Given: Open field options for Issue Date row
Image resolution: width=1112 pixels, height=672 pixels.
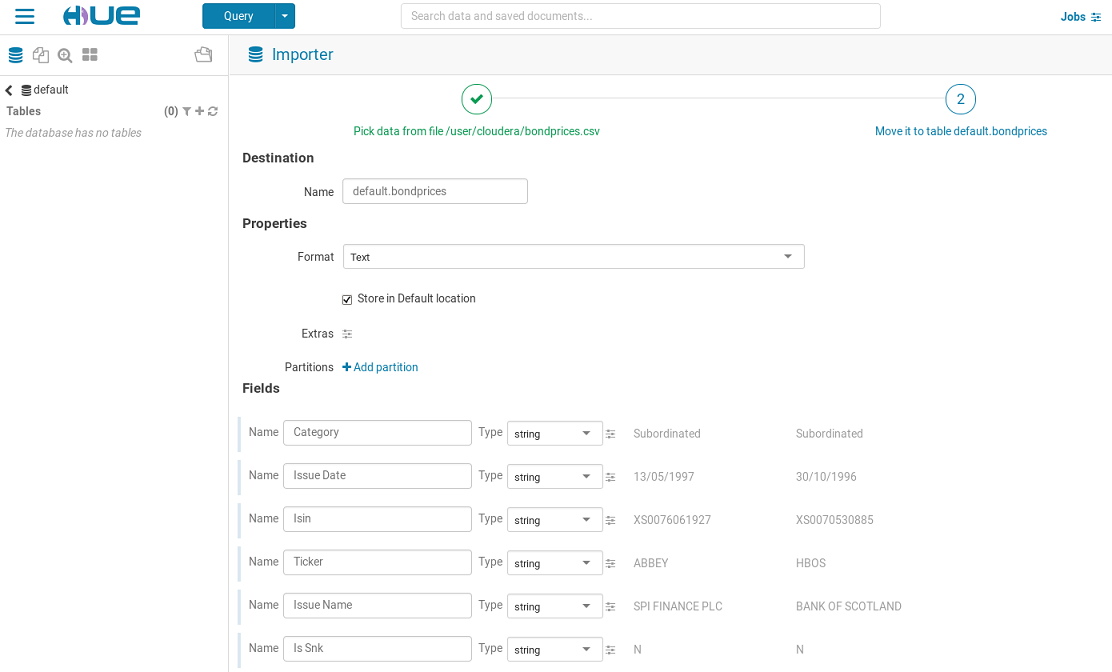Looking at the screenshot, I should [611, 477].
